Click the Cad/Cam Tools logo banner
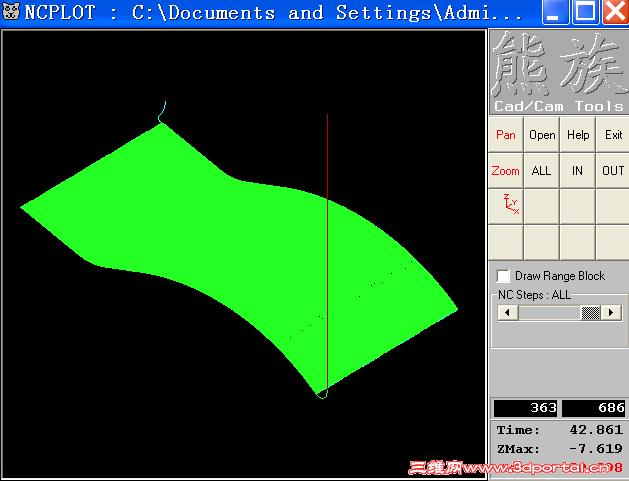Image resolution: width=629 pixels, height=481 pixels. [x=559, y=72]
